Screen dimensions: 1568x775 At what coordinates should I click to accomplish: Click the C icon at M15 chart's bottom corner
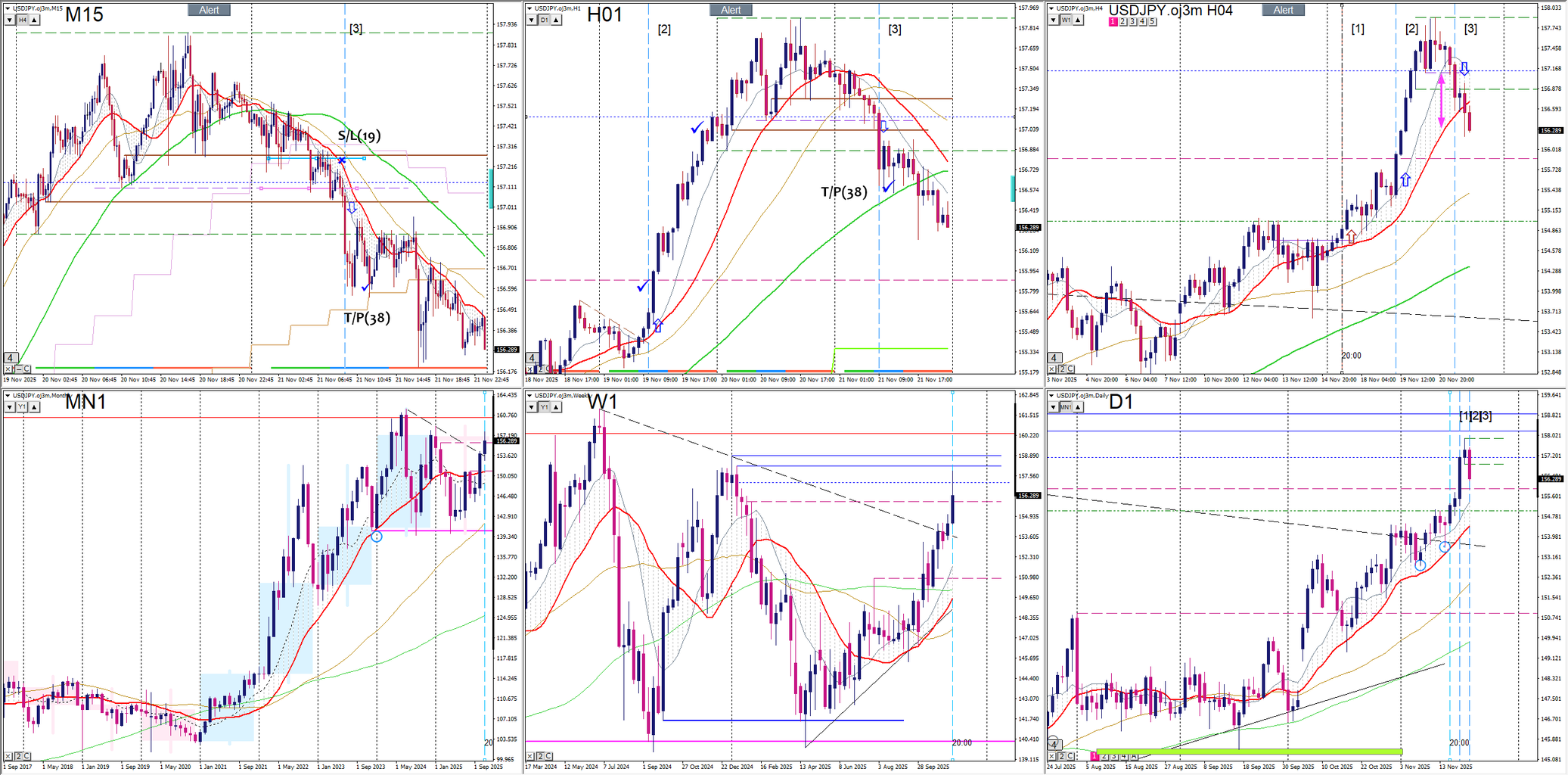tap(26, 369)
